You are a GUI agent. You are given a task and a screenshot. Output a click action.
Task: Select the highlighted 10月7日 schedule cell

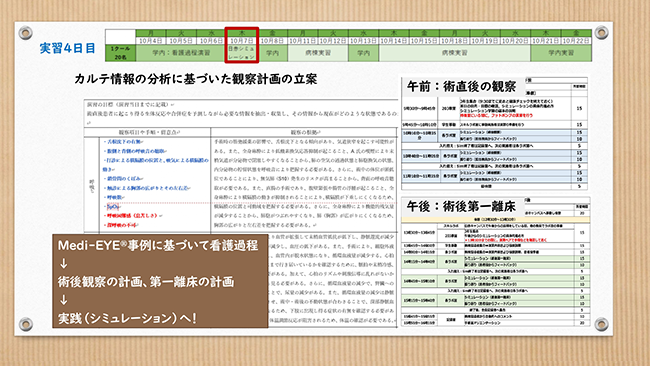(242, 45)
